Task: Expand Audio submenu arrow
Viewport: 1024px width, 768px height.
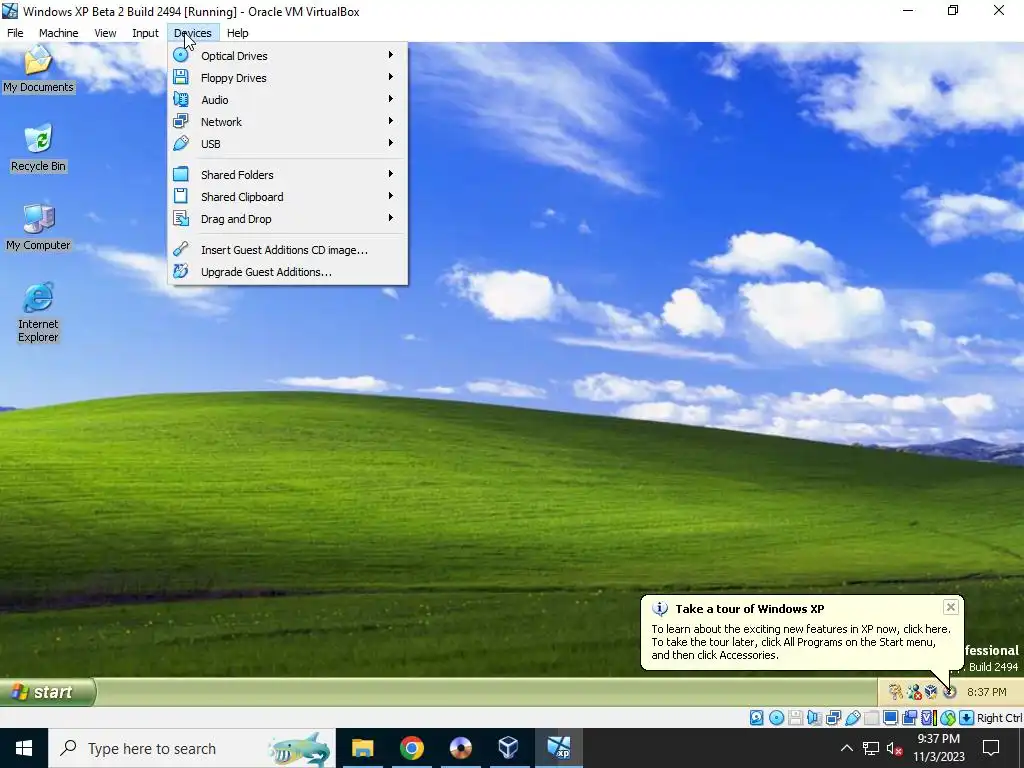Action: point(391,99)
